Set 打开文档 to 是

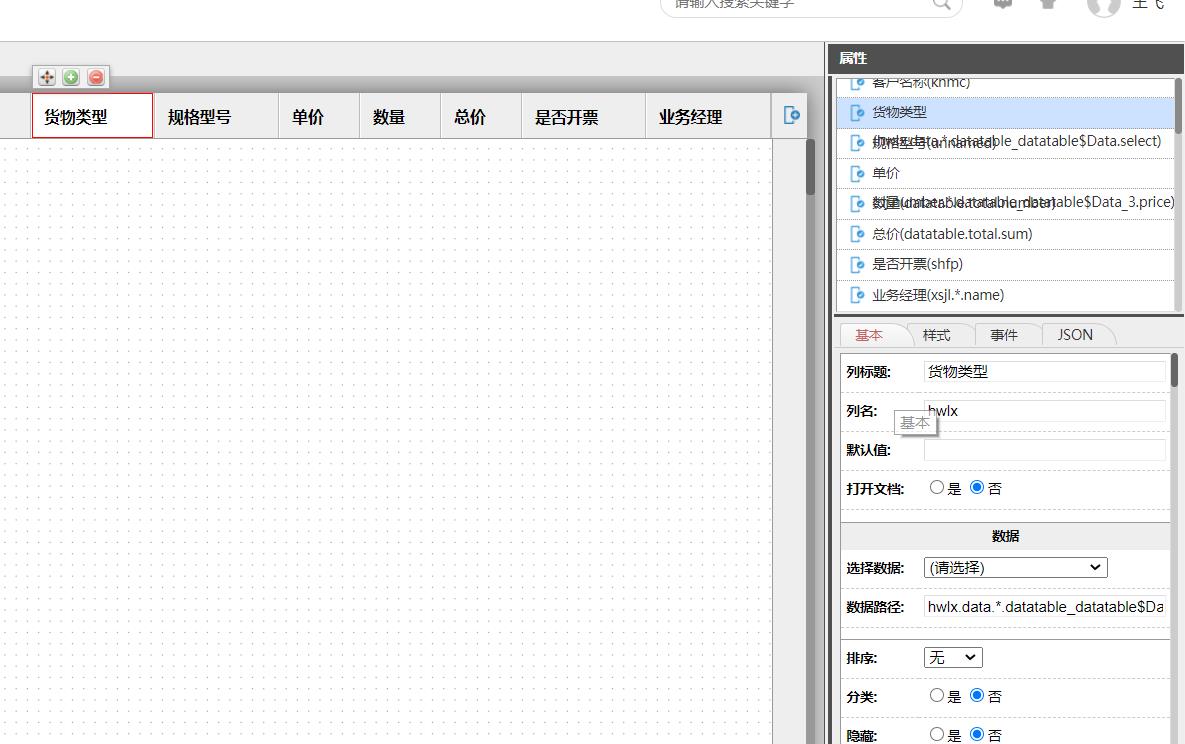pos(937,488)
